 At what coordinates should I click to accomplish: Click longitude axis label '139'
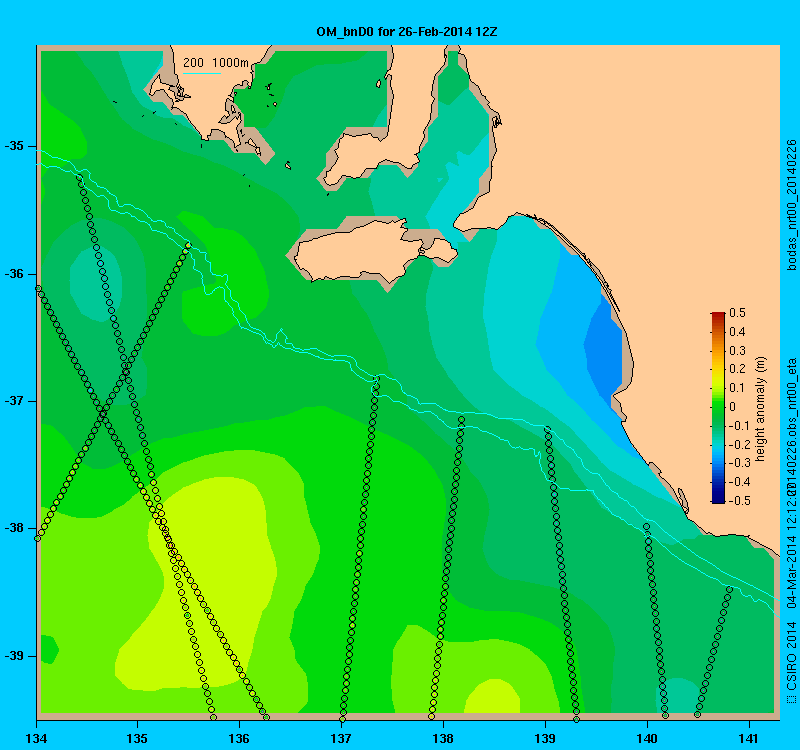pyautogui.click(x=545, y=738)
